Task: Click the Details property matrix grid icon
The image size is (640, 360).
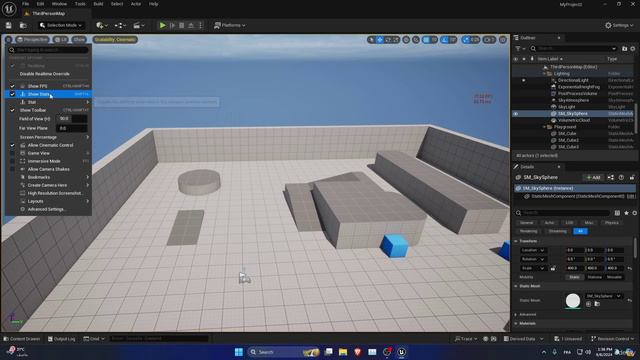Action: (x=617, y=213)
